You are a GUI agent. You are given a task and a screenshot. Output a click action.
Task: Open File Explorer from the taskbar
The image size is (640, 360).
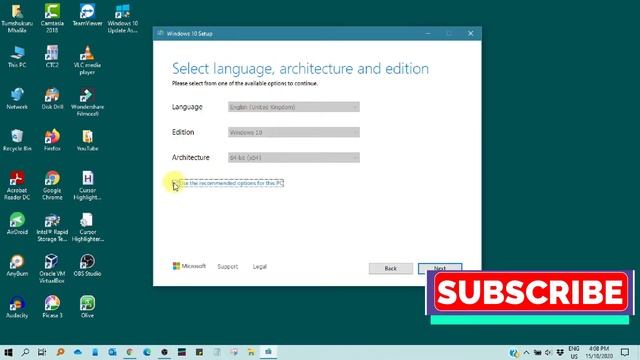(251, 352)
